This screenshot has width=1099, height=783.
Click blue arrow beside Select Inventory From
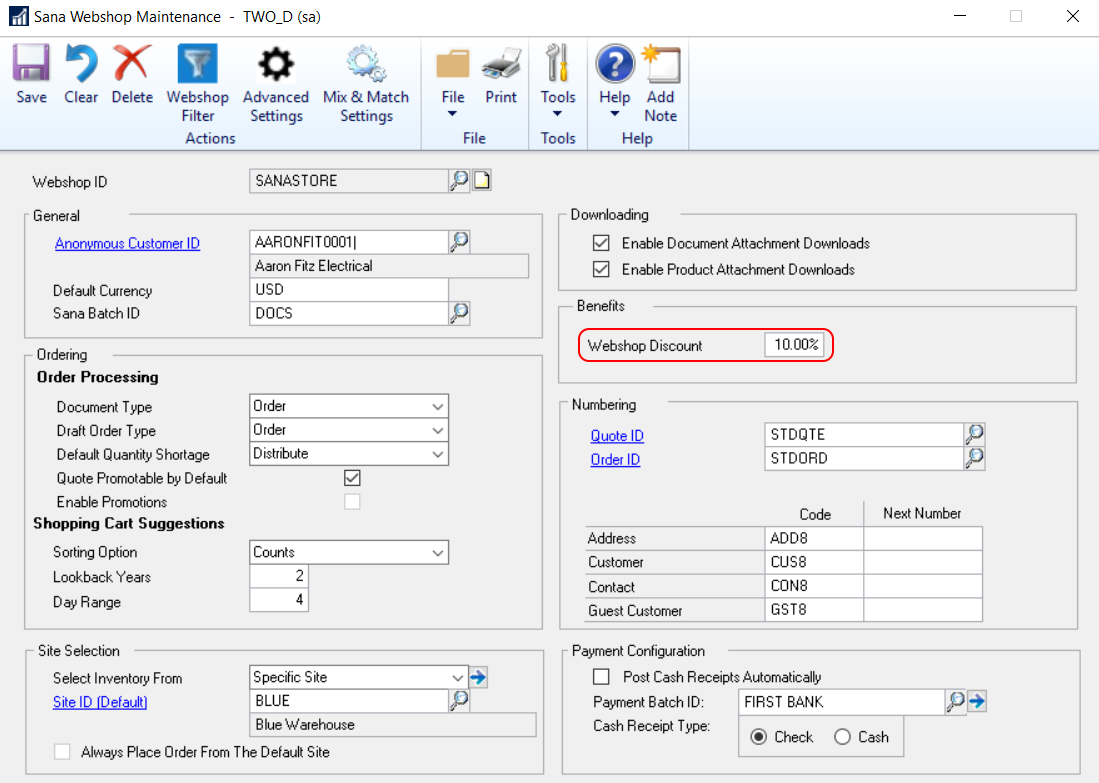(478, 677)
